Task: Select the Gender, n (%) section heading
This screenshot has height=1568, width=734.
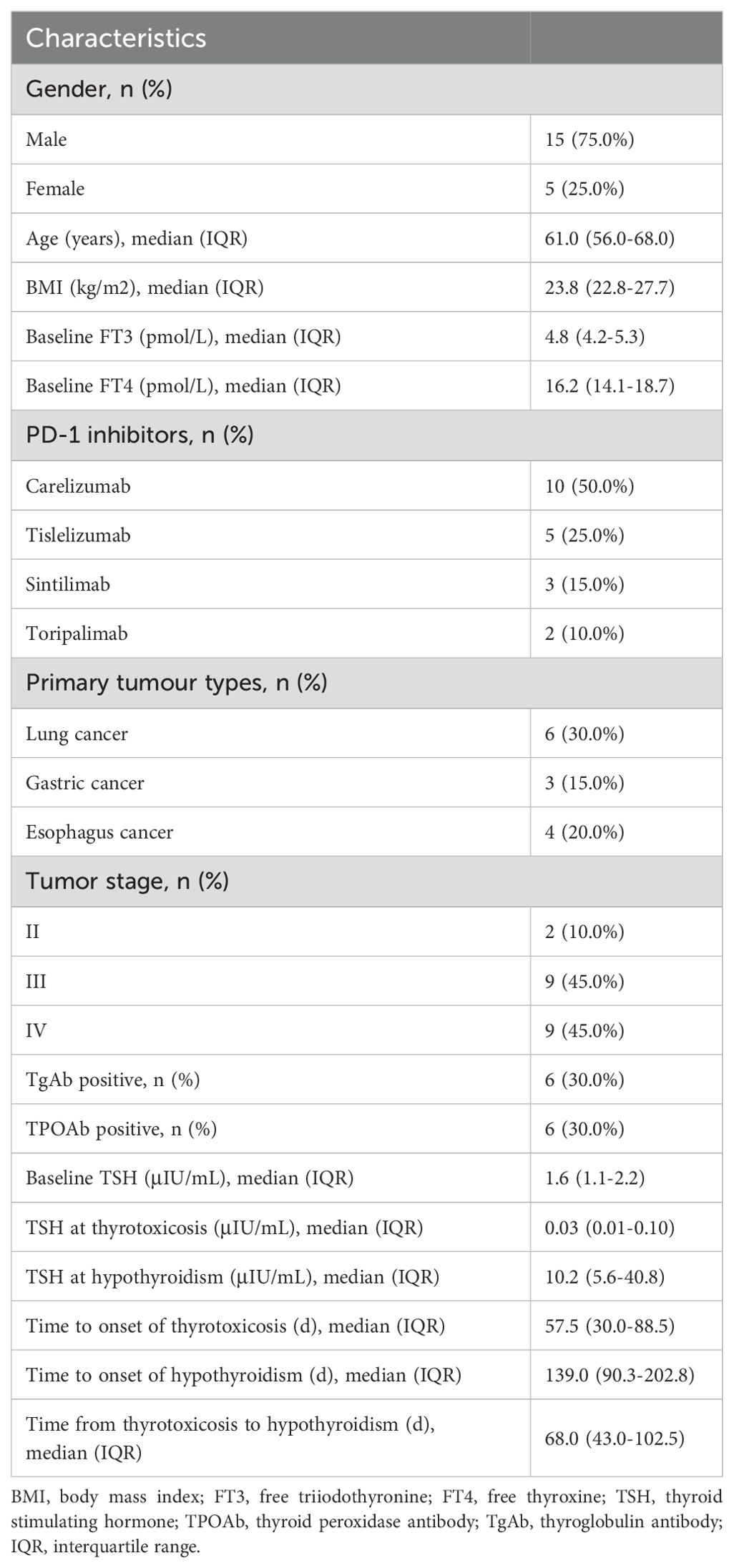Action: tap(99, 89)
